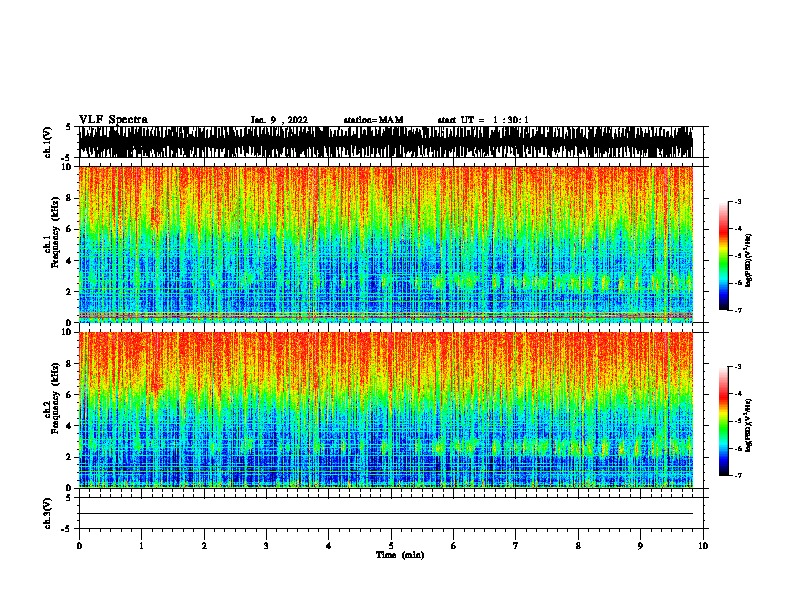Click the 8 kHz tick label on ch.1 axis
This screenshot has width=792, height=612.
click(69, 198)
